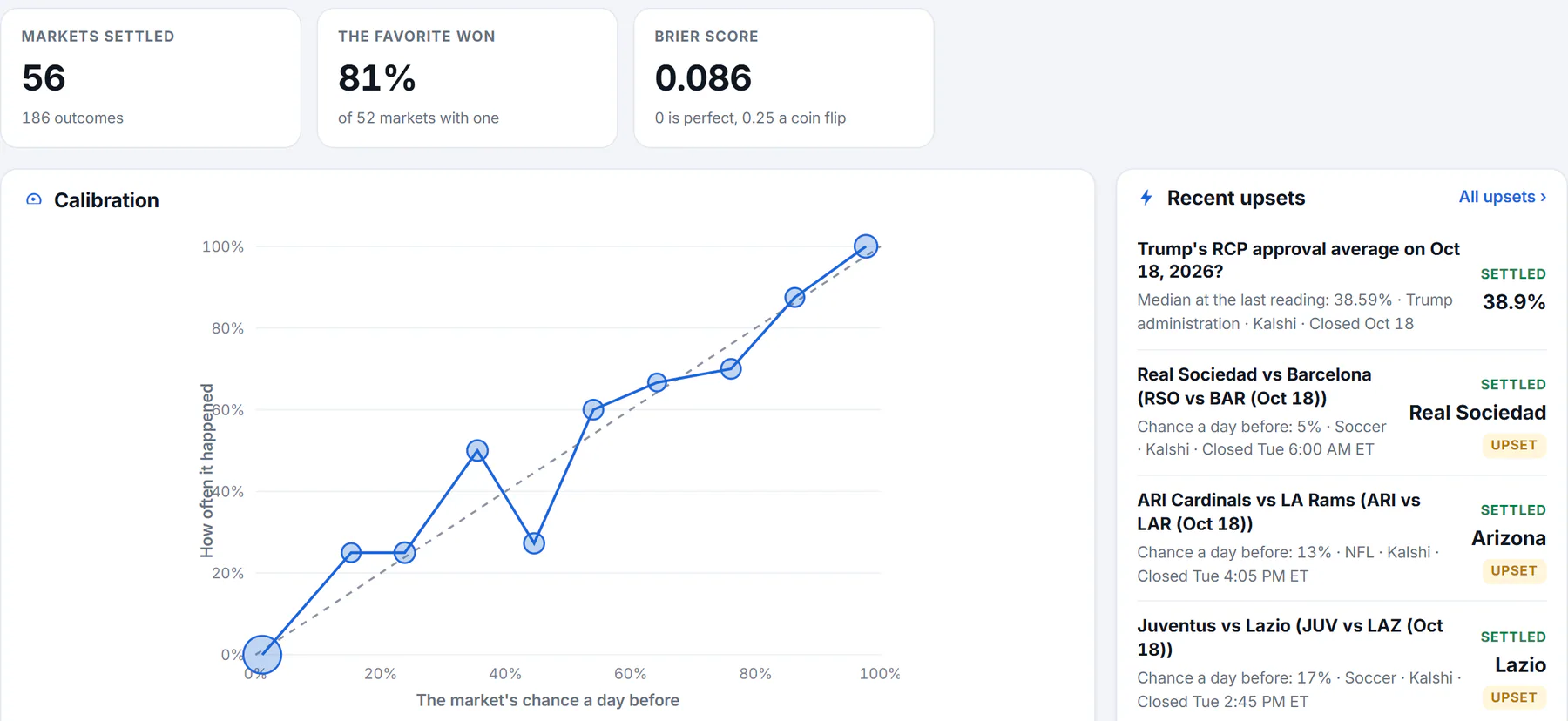The image size is (1568, 721).
Task: Click the Markets Settled 56 card
Action: 151,77
